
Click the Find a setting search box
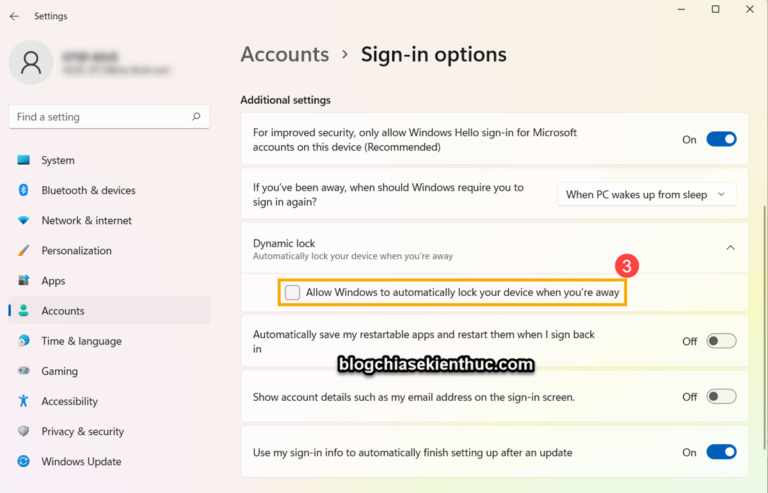point(109,117)
